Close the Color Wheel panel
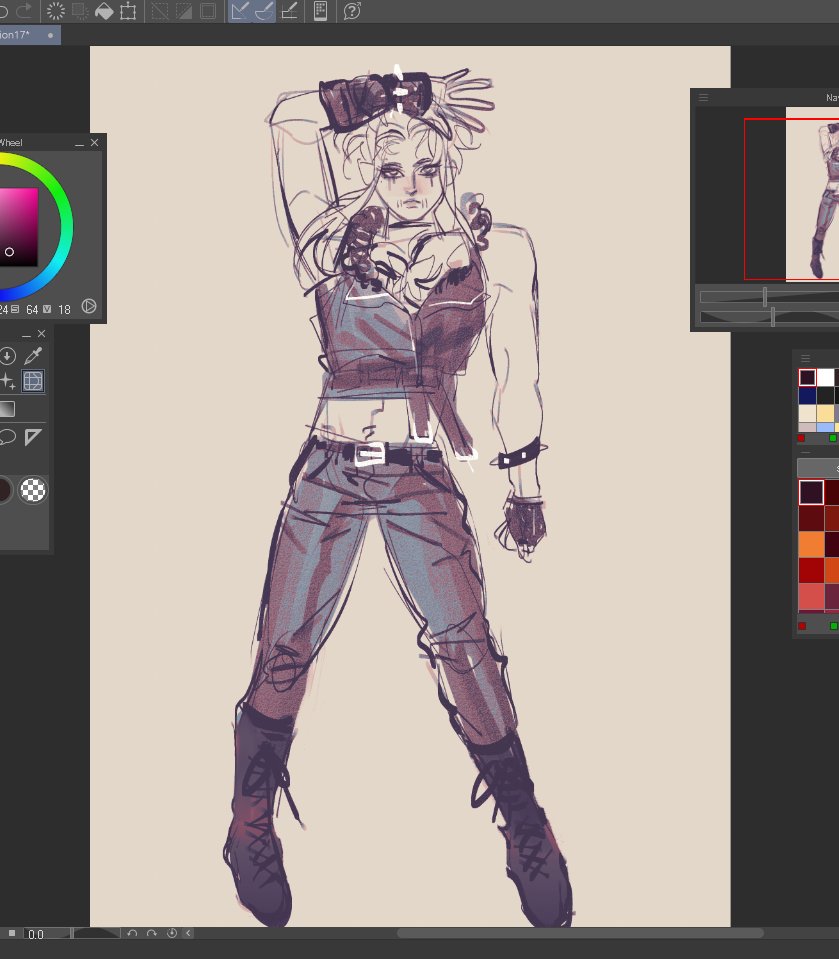 point(94,143)
